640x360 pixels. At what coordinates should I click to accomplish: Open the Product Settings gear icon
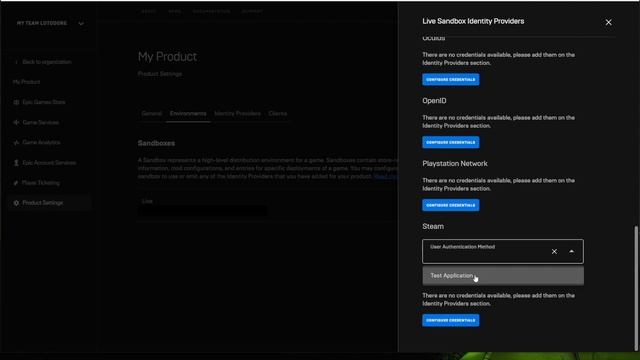coord(16,203)
